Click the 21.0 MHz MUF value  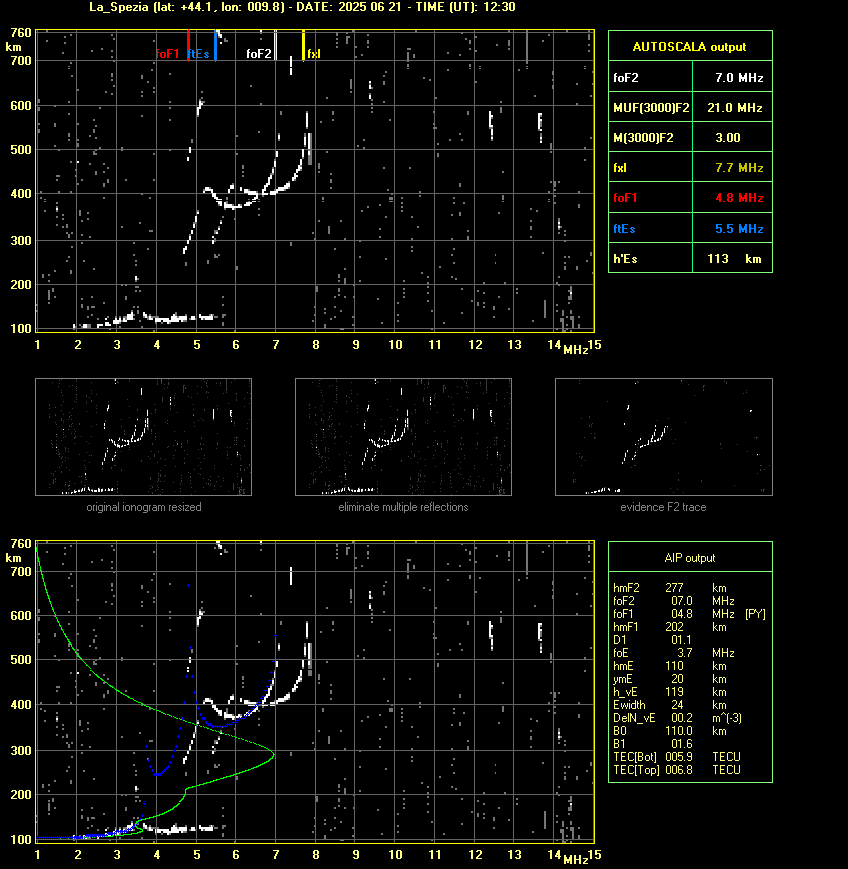pos(734,108)
